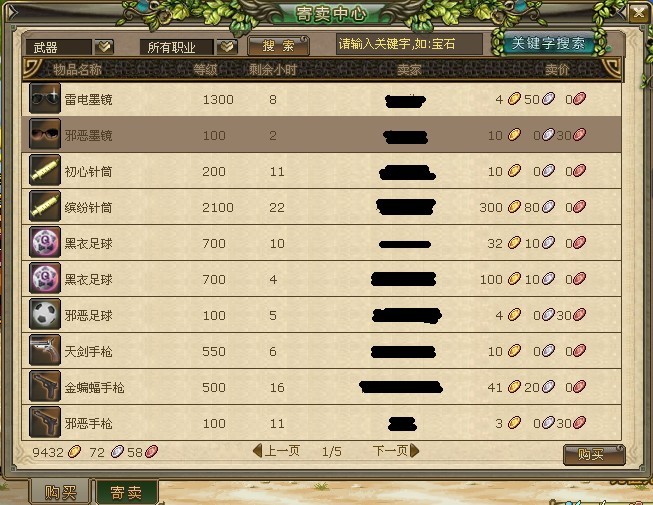Click the keyword input field 请输入关键字
The image size is (653, 505).
pos(409,44)
